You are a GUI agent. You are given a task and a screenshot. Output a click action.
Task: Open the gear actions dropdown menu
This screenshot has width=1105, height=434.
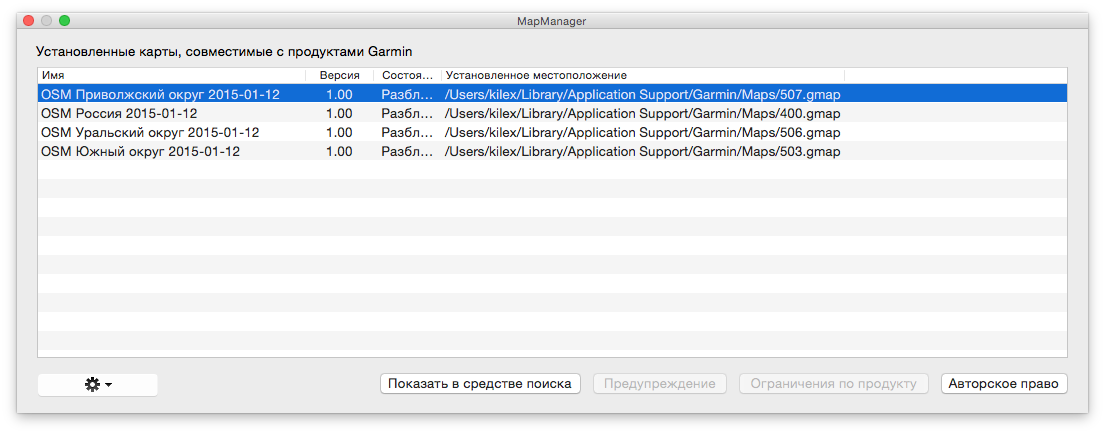[97, 385]
